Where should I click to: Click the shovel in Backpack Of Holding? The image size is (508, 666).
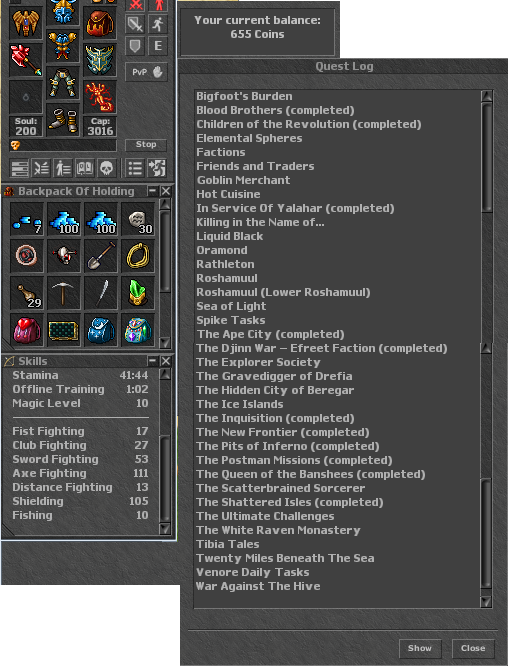click(x=101, y=256)
